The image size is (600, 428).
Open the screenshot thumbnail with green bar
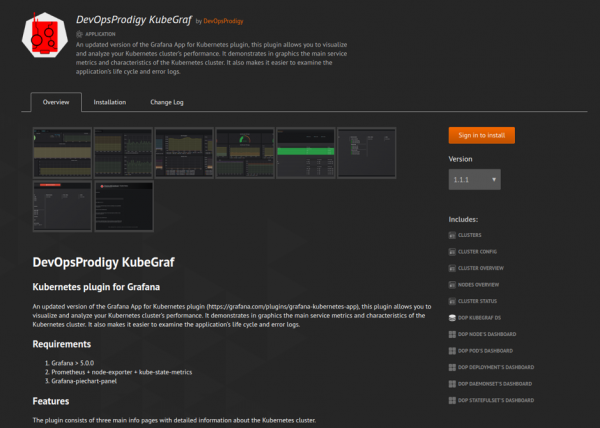305,151
